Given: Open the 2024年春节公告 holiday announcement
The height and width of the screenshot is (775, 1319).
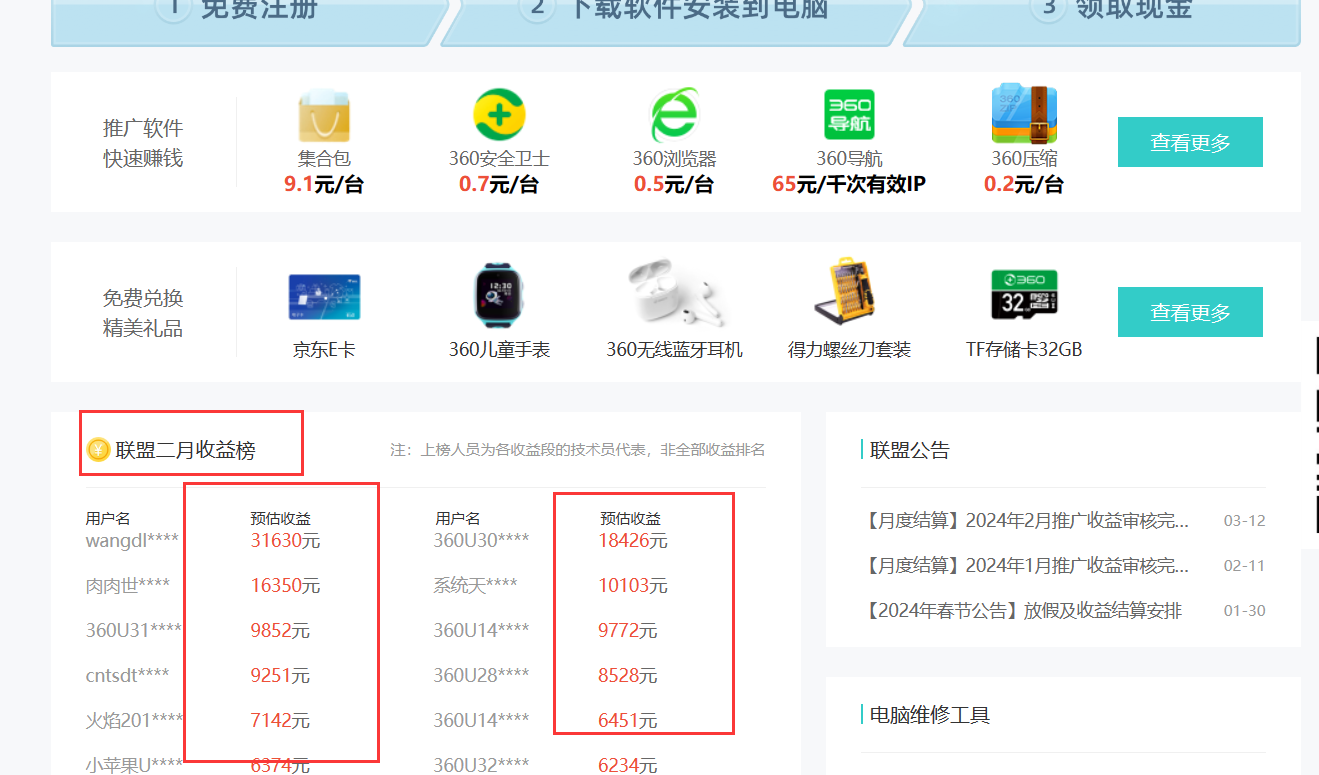Looking at the screenshot, I should [x=1021, y=611].
